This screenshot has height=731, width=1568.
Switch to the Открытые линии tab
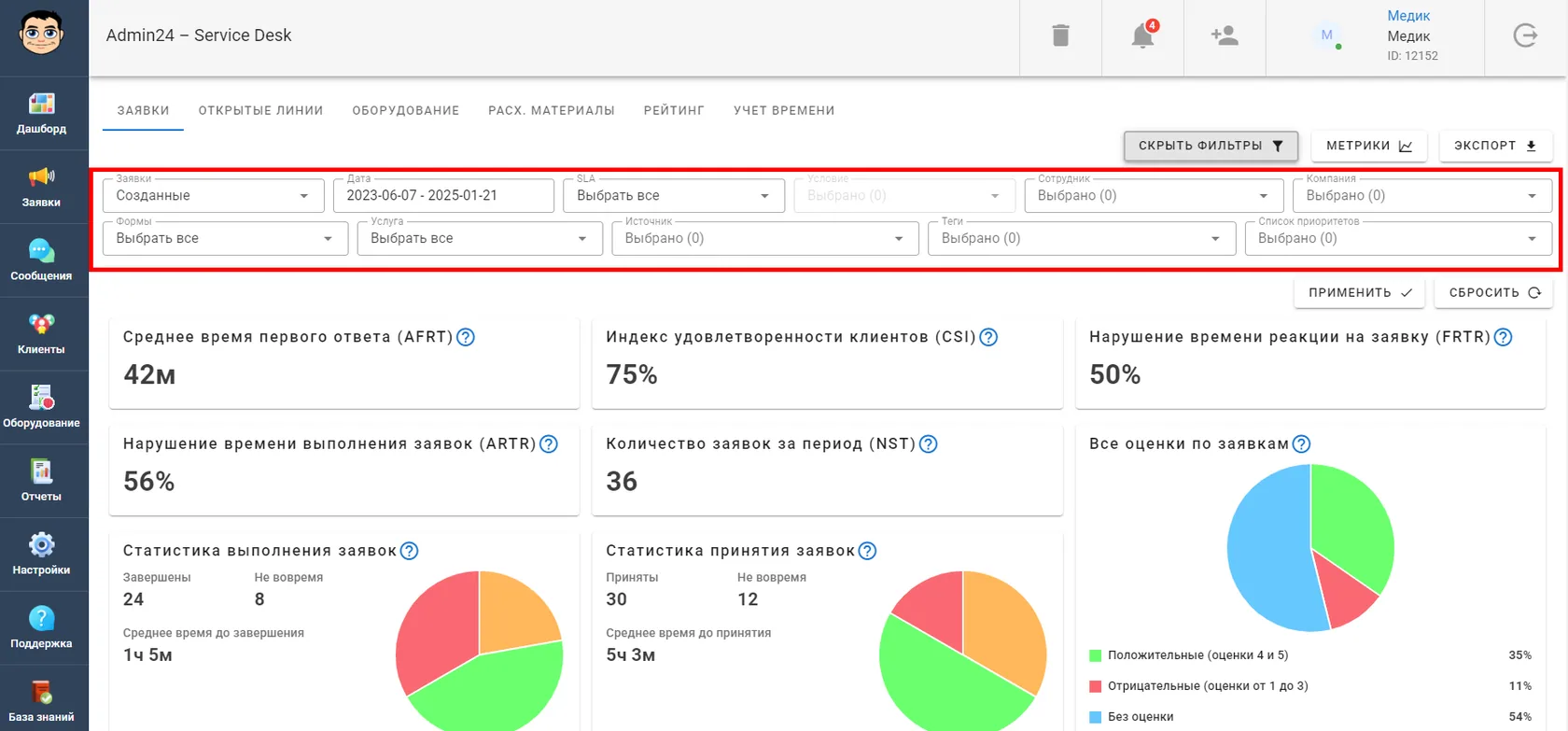[x=260, y=110]
